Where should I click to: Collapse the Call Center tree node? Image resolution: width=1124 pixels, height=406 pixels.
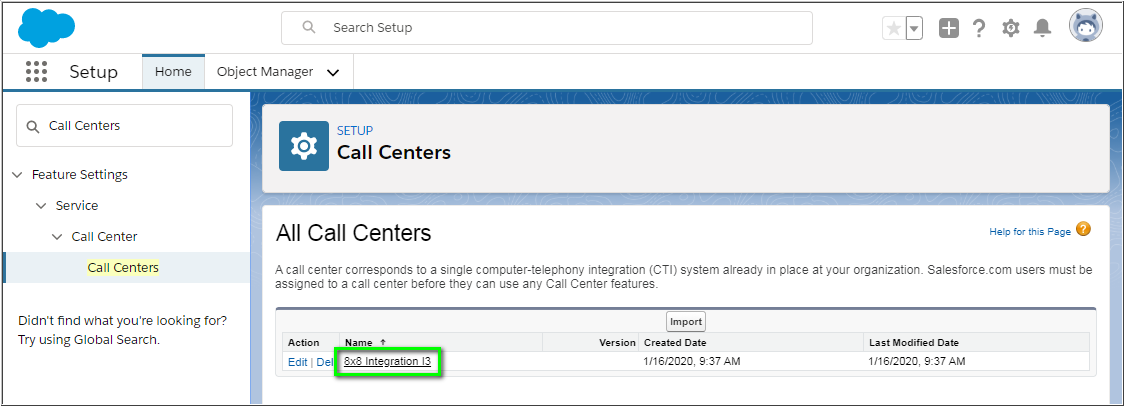point(57,237)
